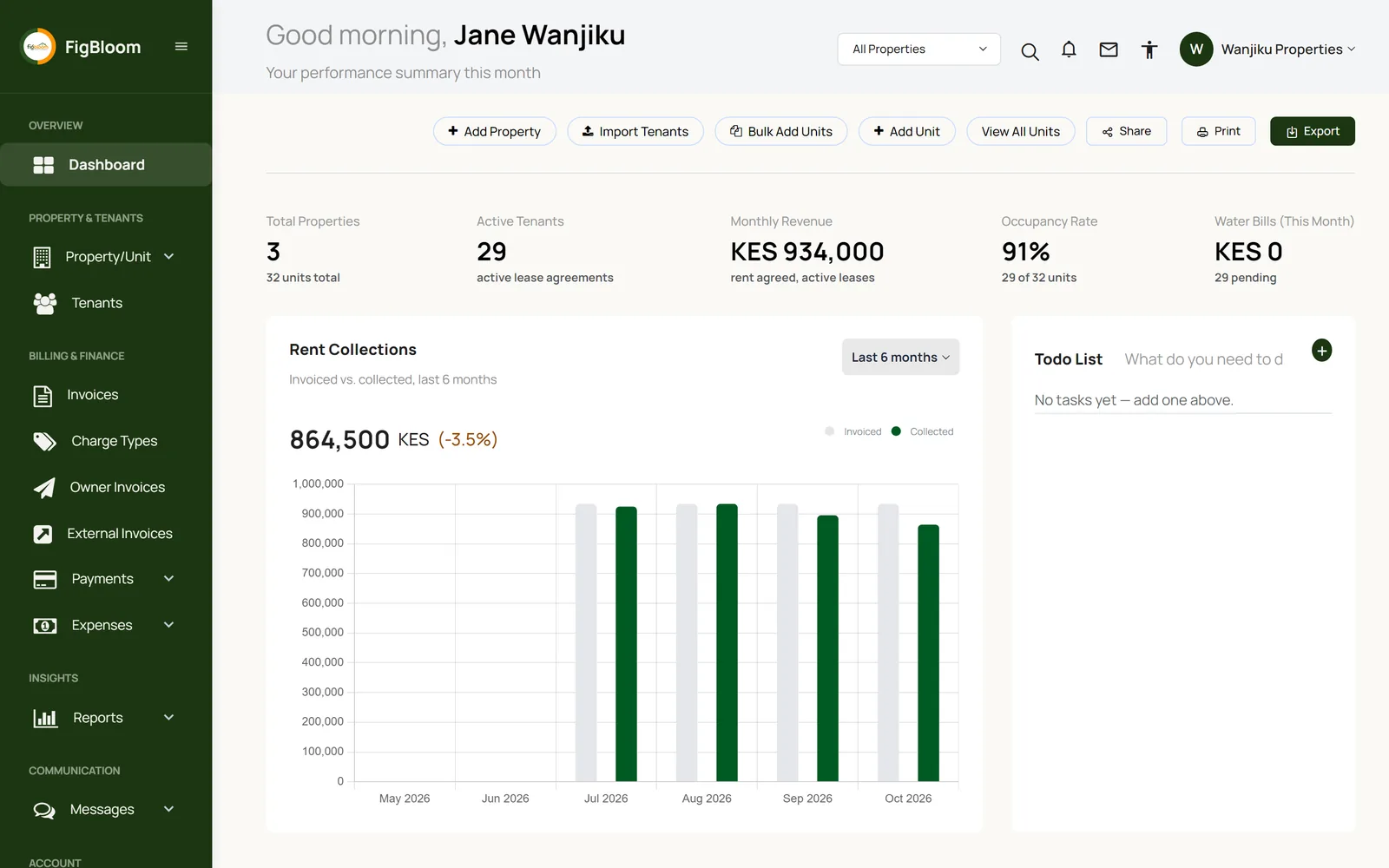Click the FigBloom logo icon
Screen dimensions: 1389x868
[x=38, y=47]
